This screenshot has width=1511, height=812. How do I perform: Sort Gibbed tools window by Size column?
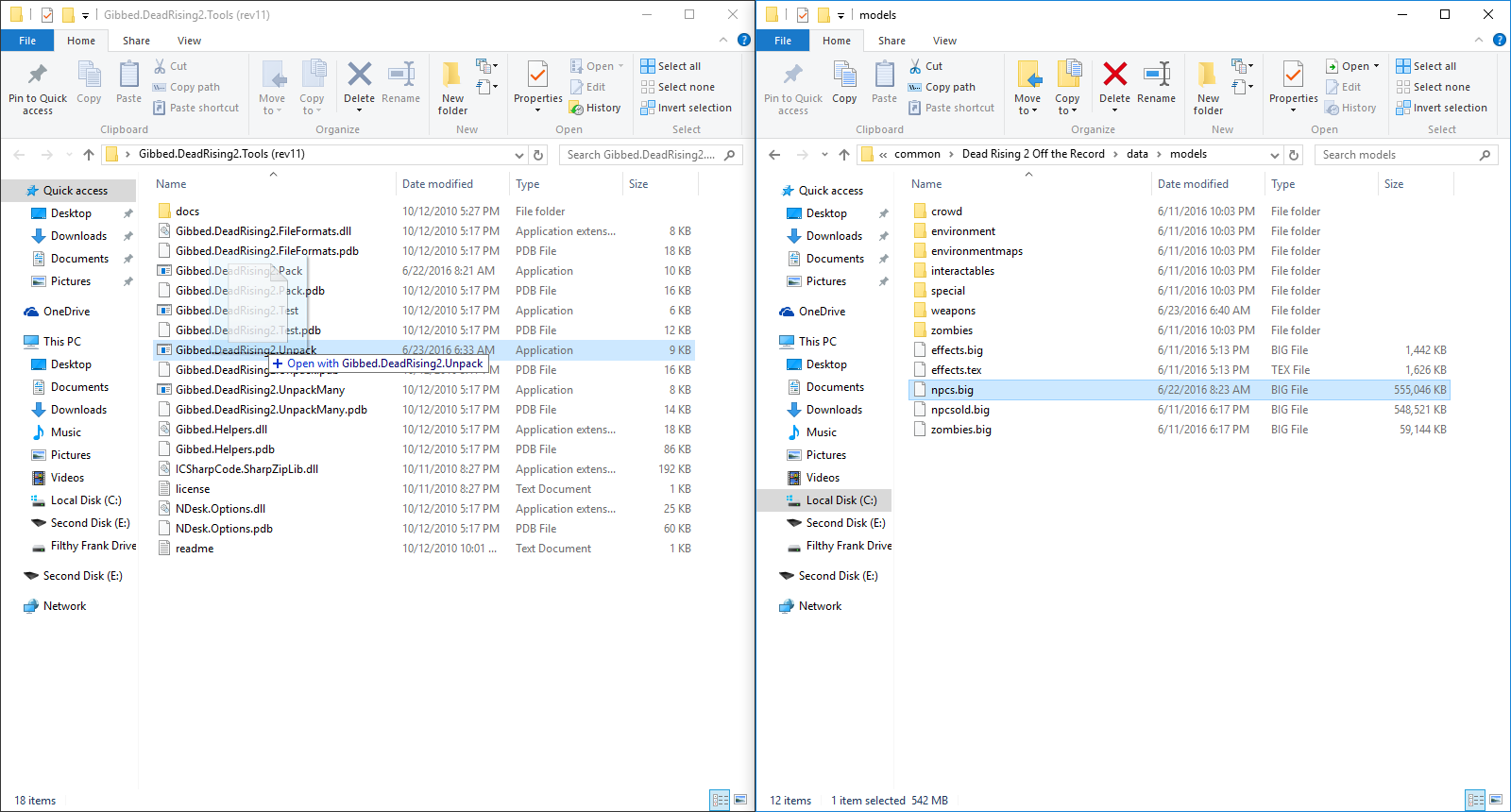(x=660, y=184)
